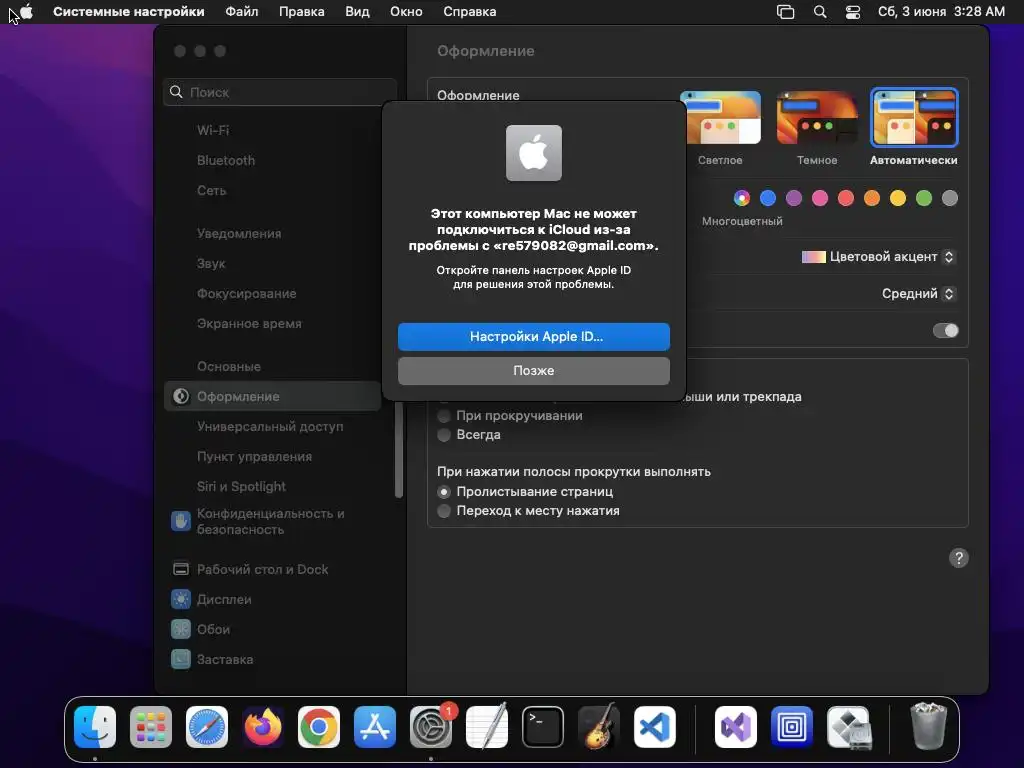Select purple accent color swatch
Viewport: 1024px width, 768px height.
pyautogui.click(x=793, y=198)
